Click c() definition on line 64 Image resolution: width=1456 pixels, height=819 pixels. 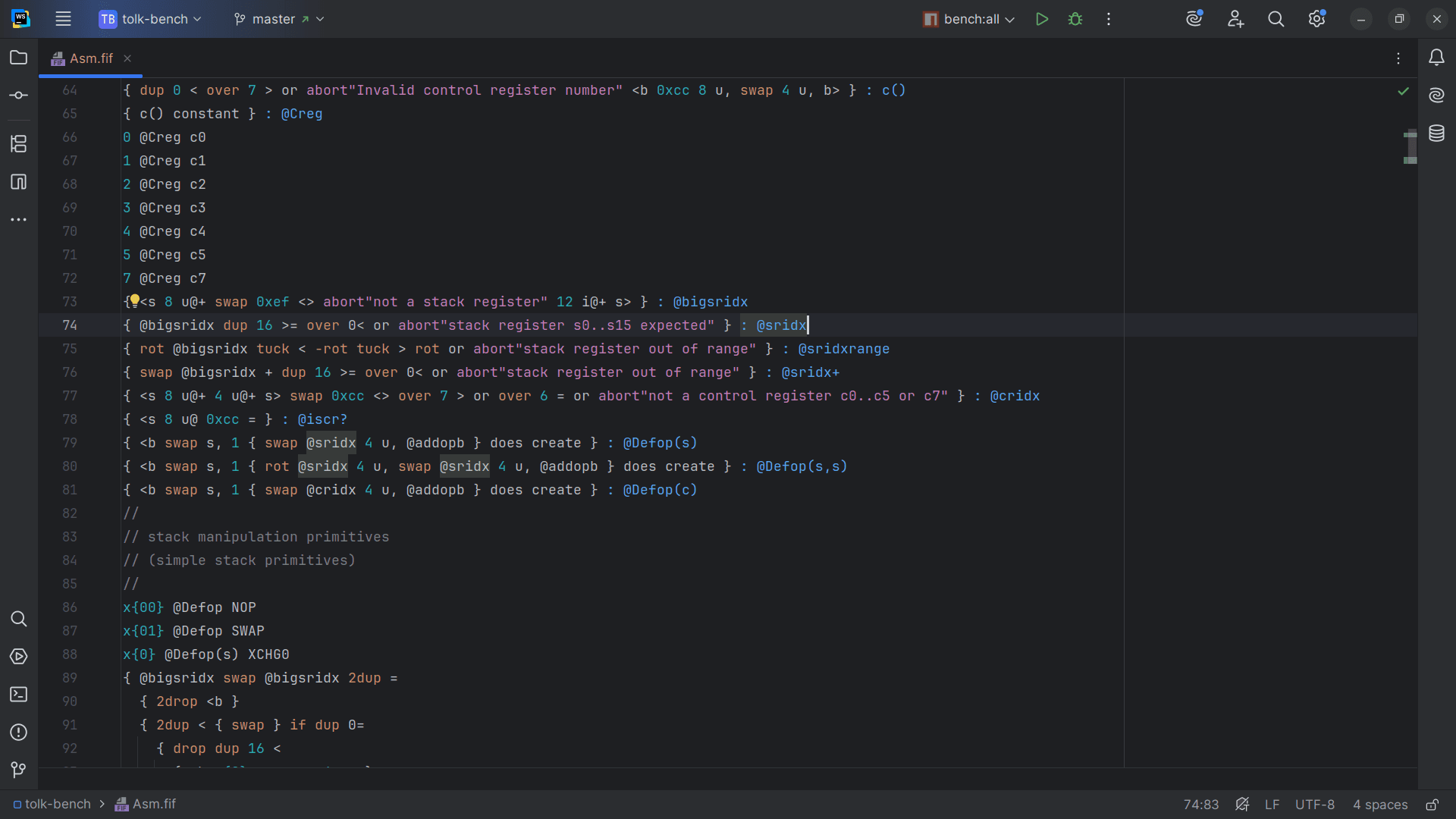coord(894,90)
